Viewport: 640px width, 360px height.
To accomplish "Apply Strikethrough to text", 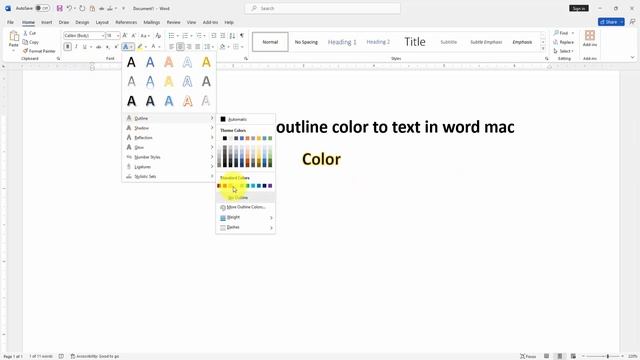I will coord(98,47).
